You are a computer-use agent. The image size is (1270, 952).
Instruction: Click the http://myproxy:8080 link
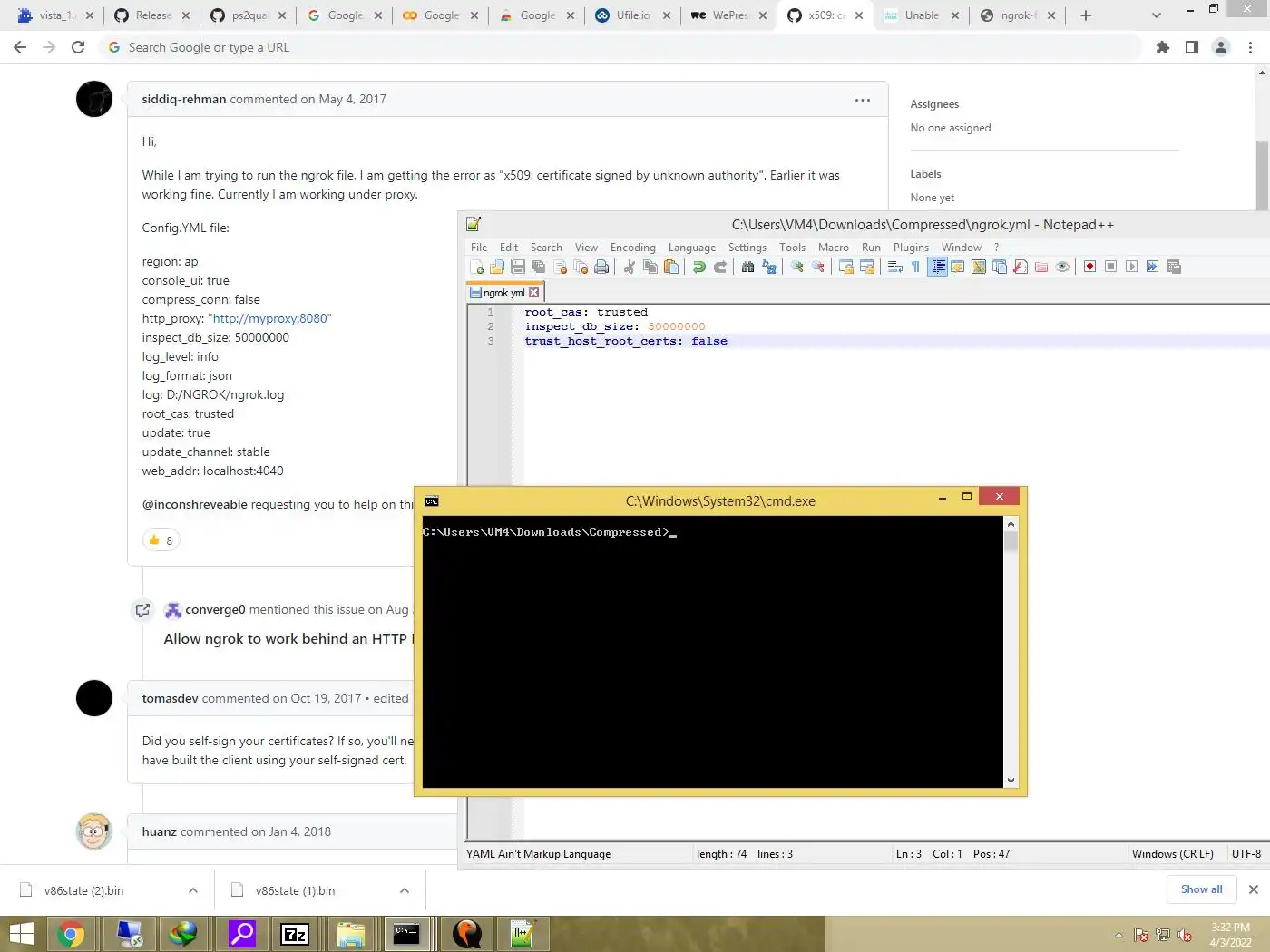(x=269, y=319)
